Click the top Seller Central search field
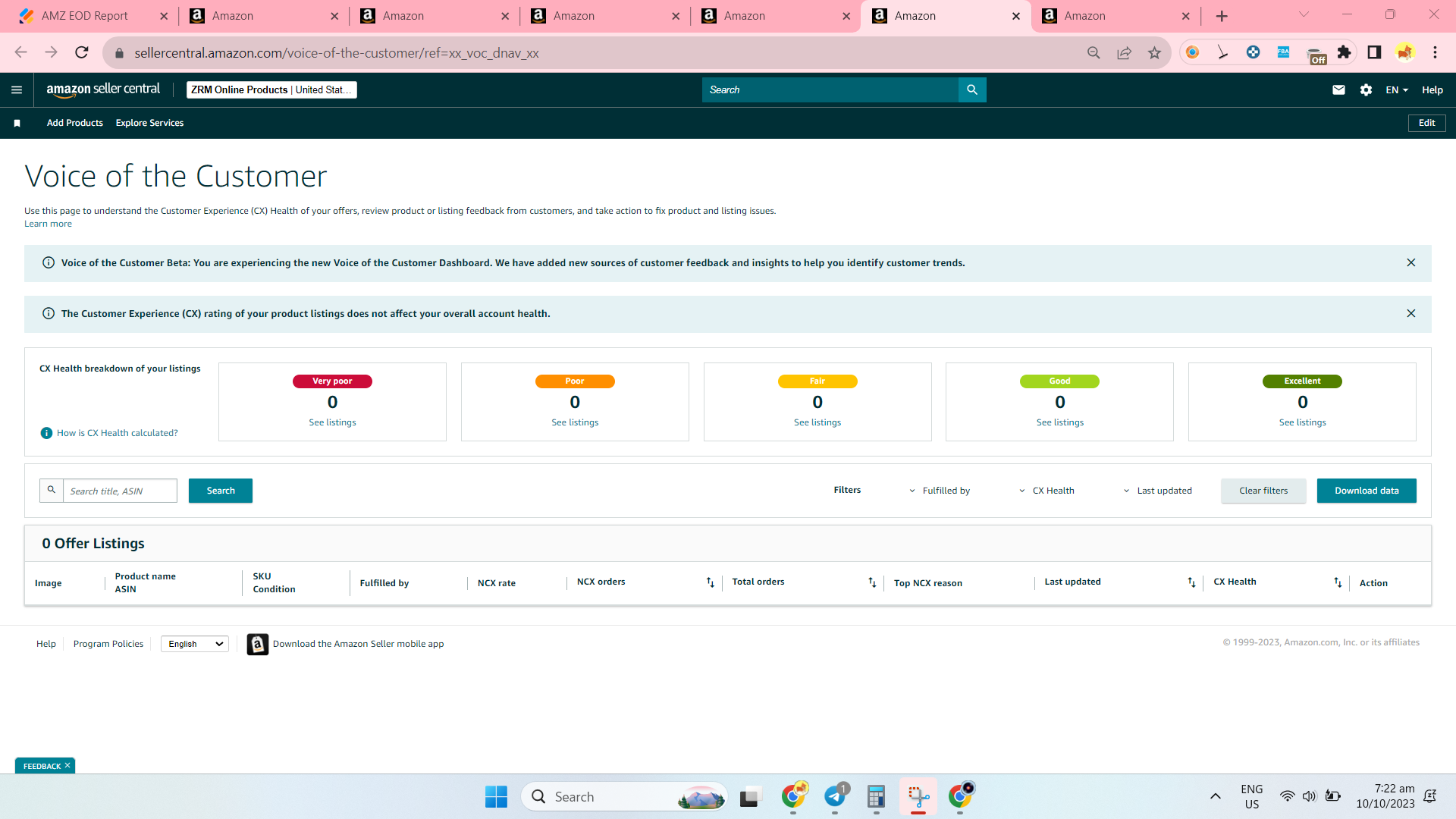 [830, 89]
